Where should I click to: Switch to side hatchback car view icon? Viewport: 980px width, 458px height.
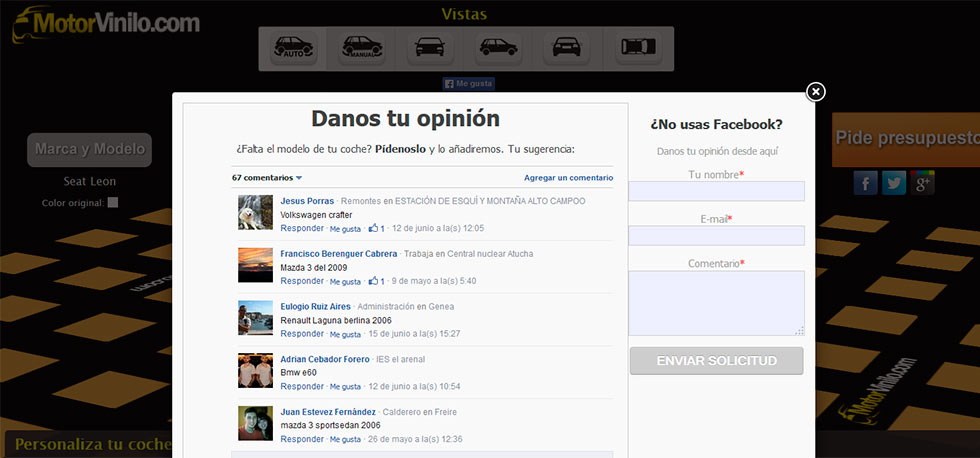[498, 48]
